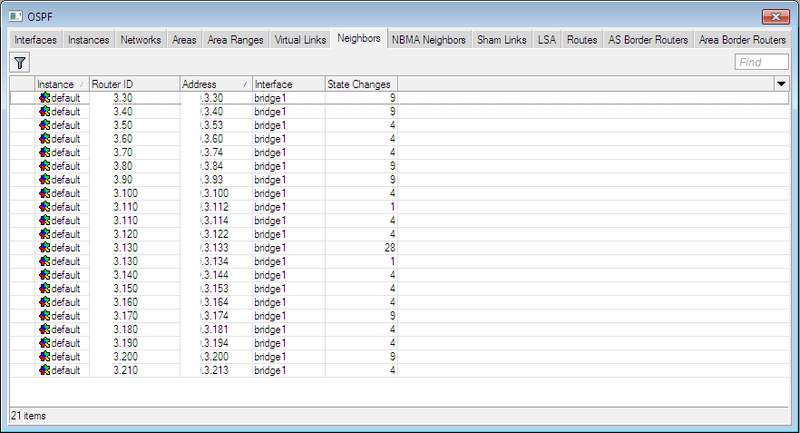Image resolution: width=800 pixels, height=433 pixels.
Task: Click the instance icon in row 3.70
Action: point(45,152)
